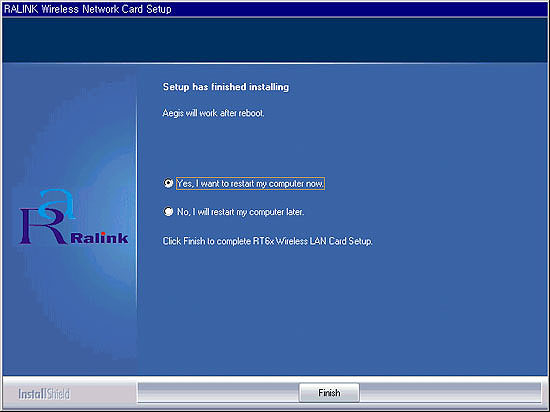The width and height of the screenshot is (550, 412).
Task: Click the button bar left of Finish
Action: click(218, 393)
